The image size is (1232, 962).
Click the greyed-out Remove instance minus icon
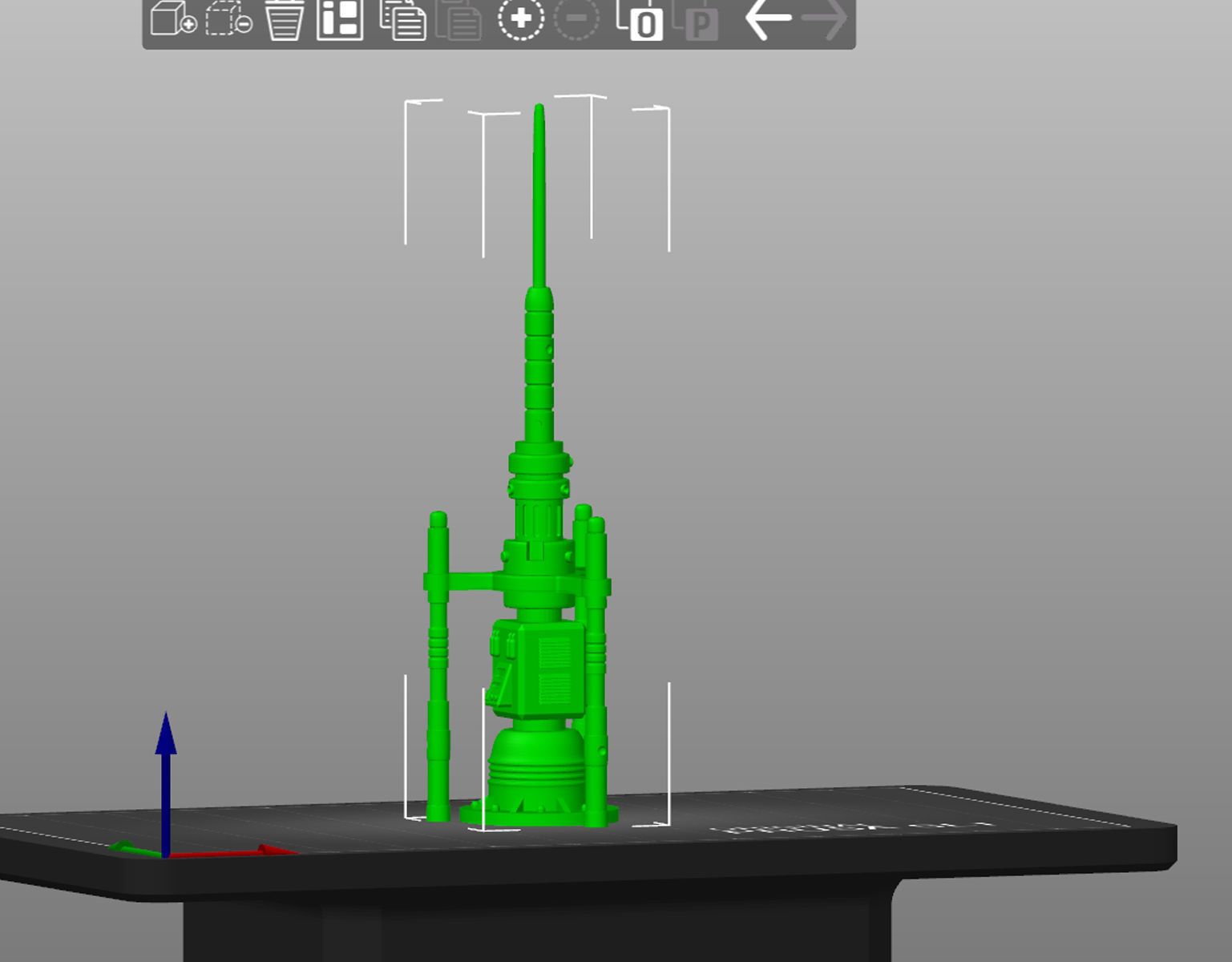pos(576,18)
